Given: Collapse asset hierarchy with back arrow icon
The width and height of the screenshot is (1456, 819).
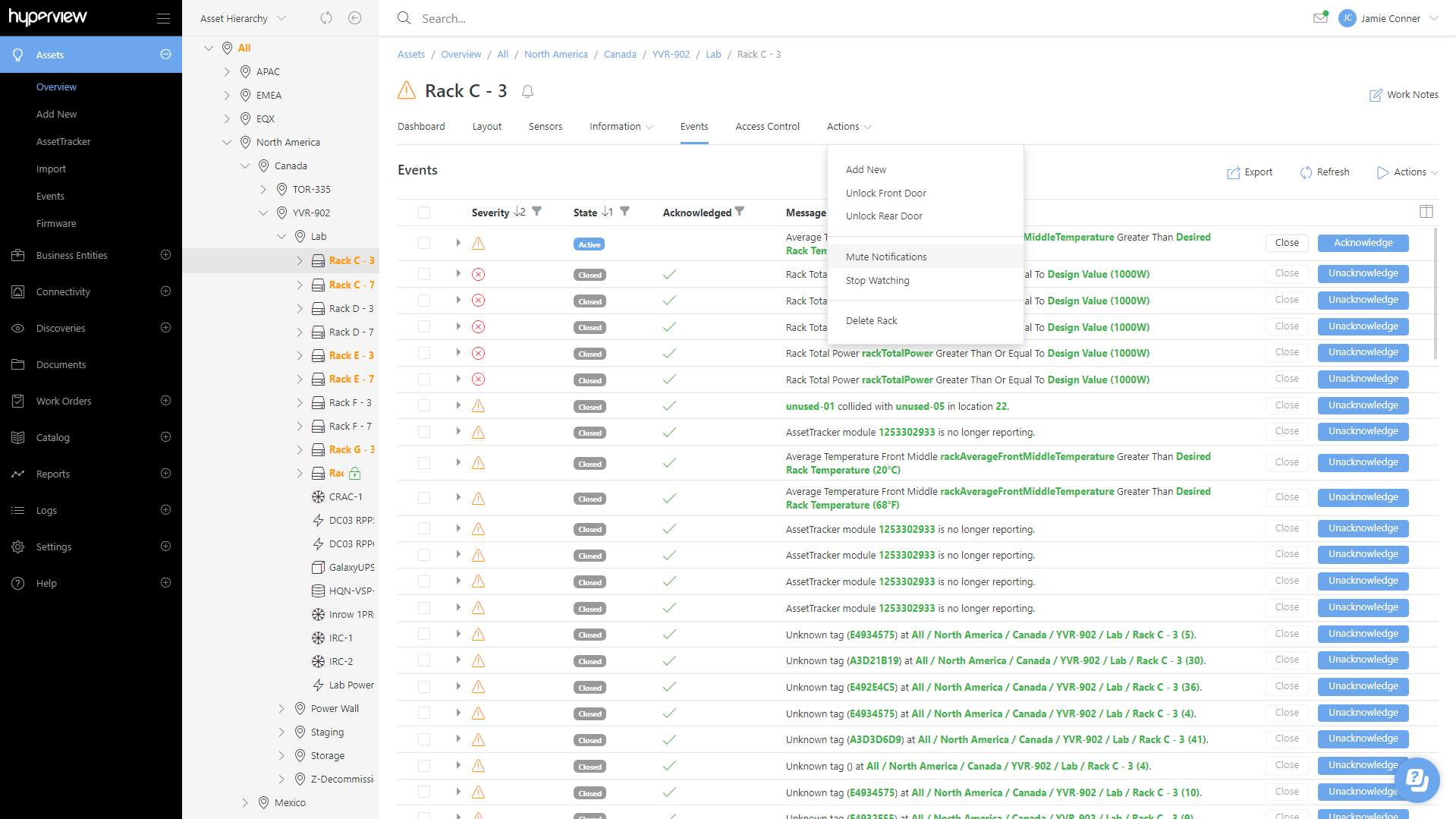Looking at the screenshot, I should coord(354,18).
